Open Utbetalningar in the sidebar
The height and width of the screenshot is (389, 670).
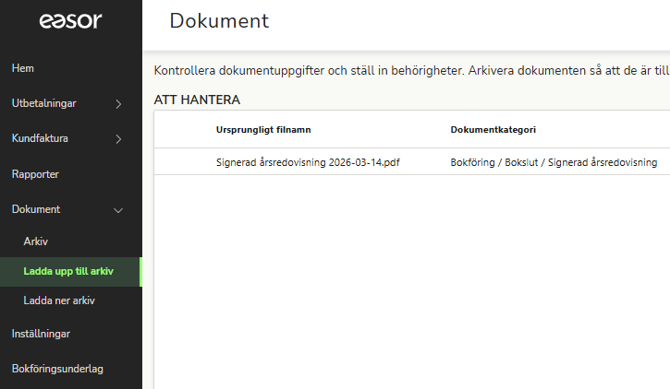(44, 103)
